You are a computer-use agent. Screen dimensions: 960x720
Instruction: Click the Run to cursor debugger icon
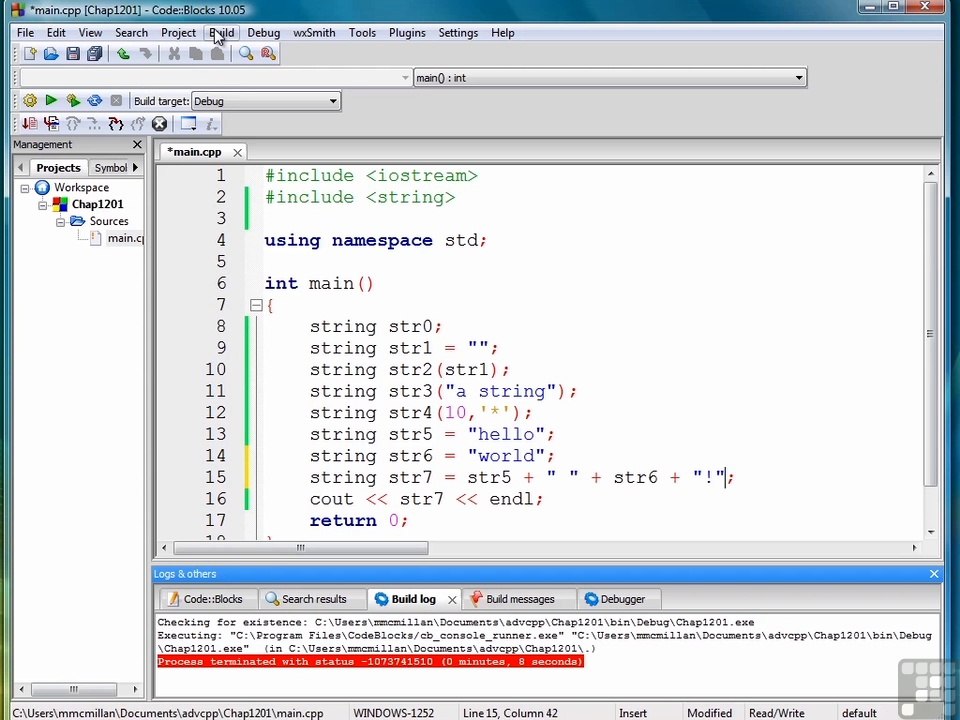(51, 124)
